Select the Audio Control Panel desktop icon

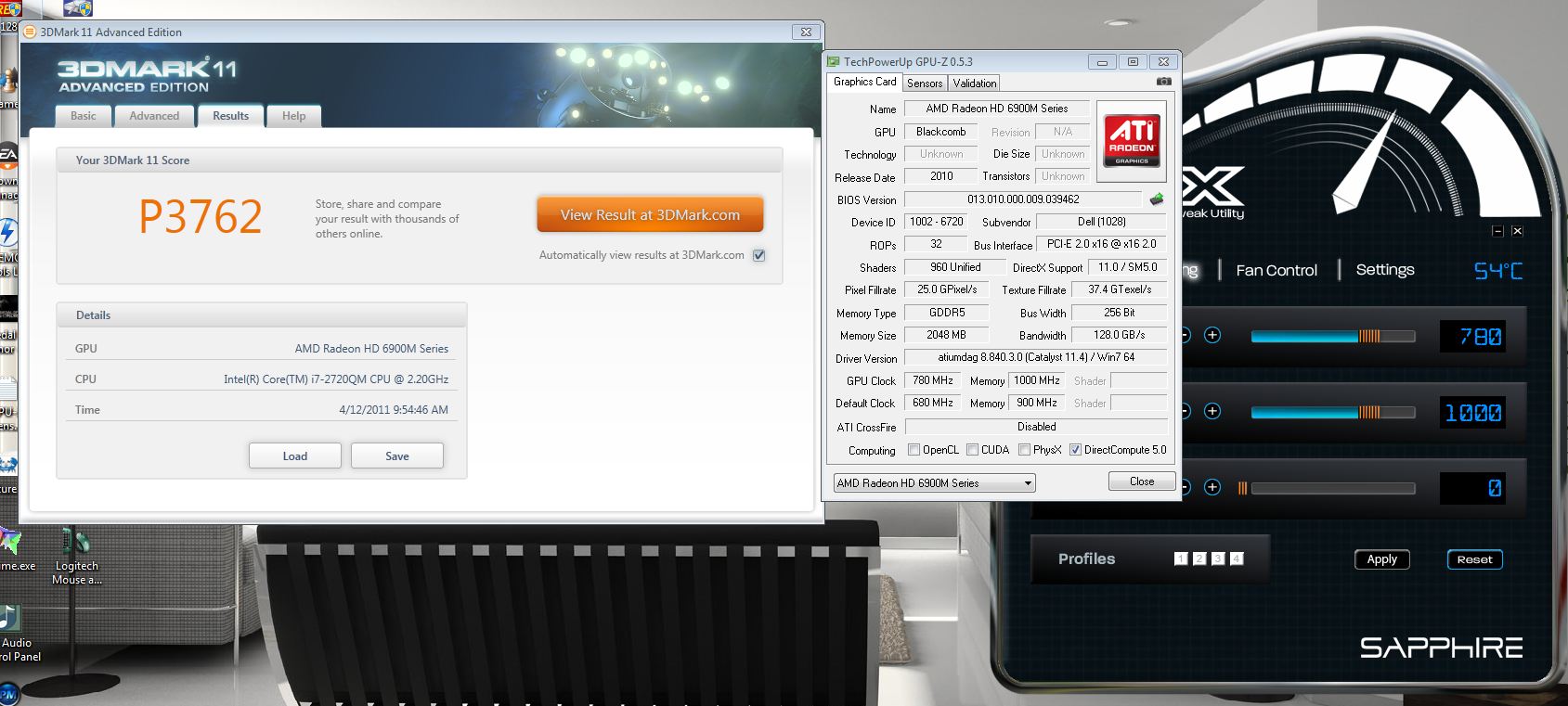(x=17, y=634)
